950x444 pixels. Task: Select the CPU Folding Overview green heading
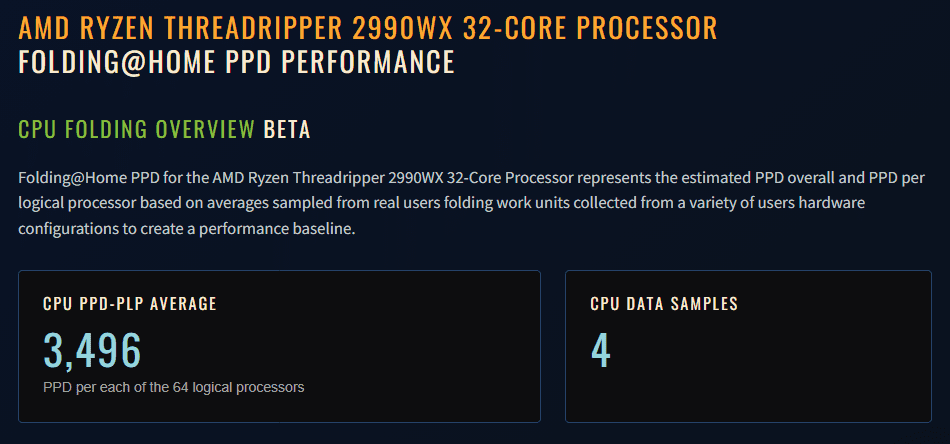pos(137,129)
